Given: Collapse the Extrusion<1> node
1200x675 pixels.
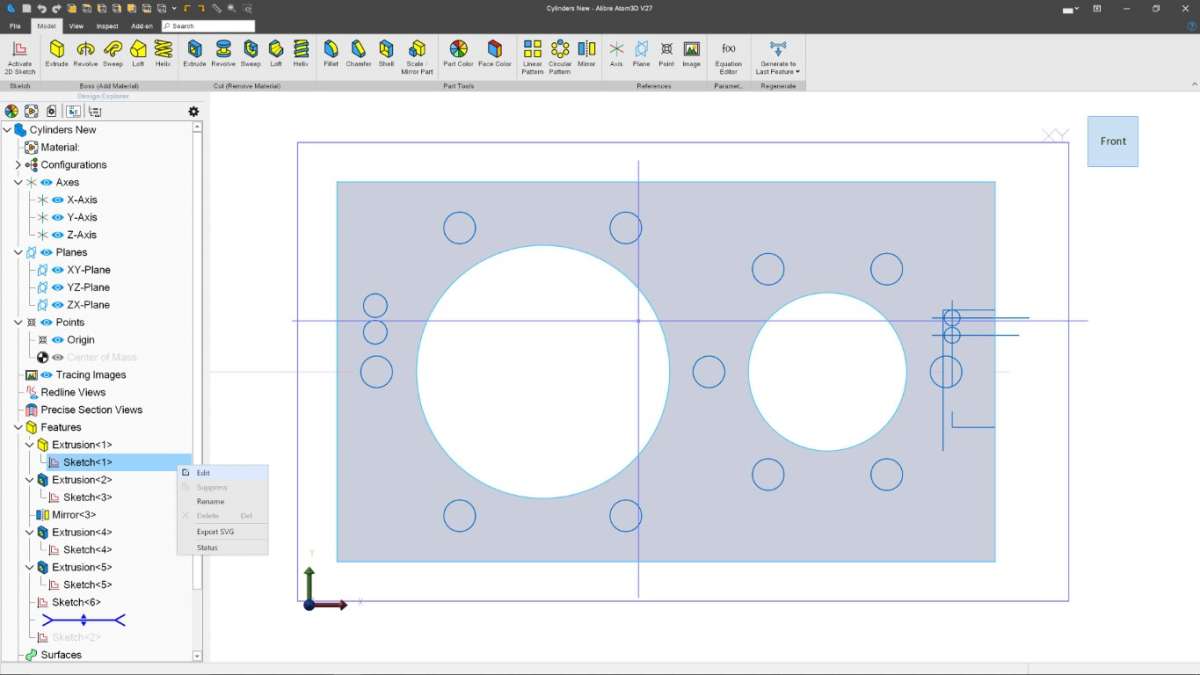Looking at the screenshot, I should (29, 445).
